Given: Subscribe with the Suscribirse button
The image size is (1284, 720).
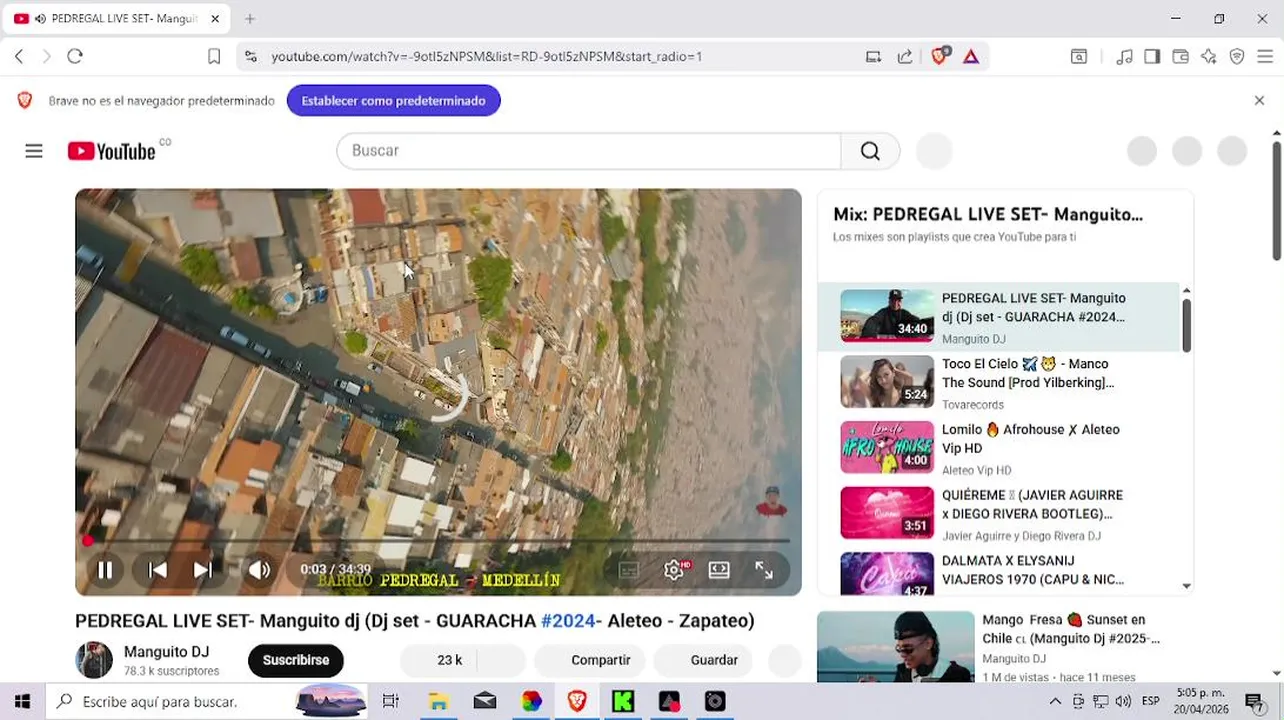Looking at the screenshot, I should 296,660.
